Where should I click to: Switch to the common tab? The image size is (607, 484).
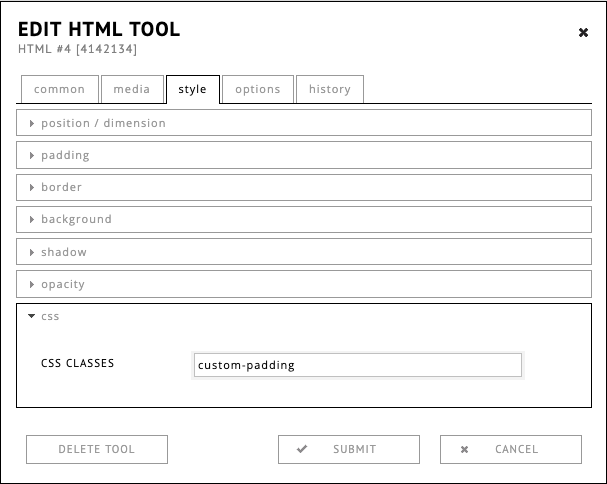tap(59, 89)
